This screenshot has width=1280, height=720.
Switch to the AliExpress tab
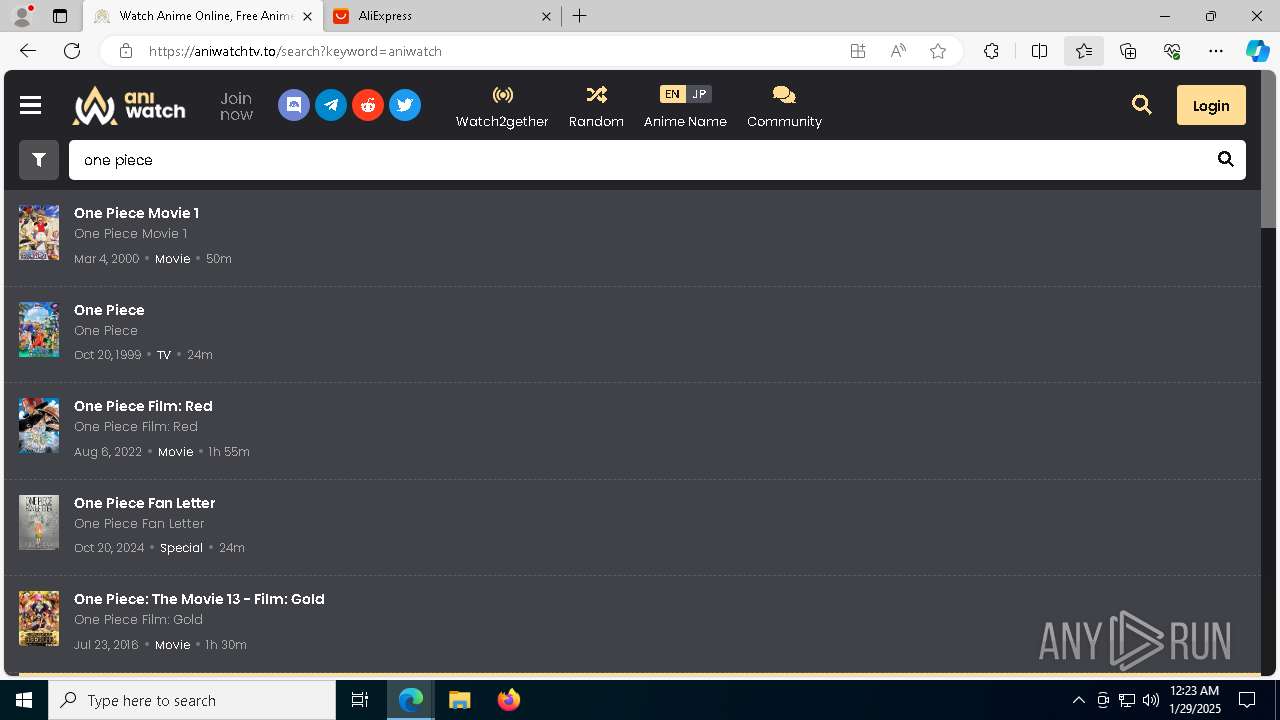[442, 16]
